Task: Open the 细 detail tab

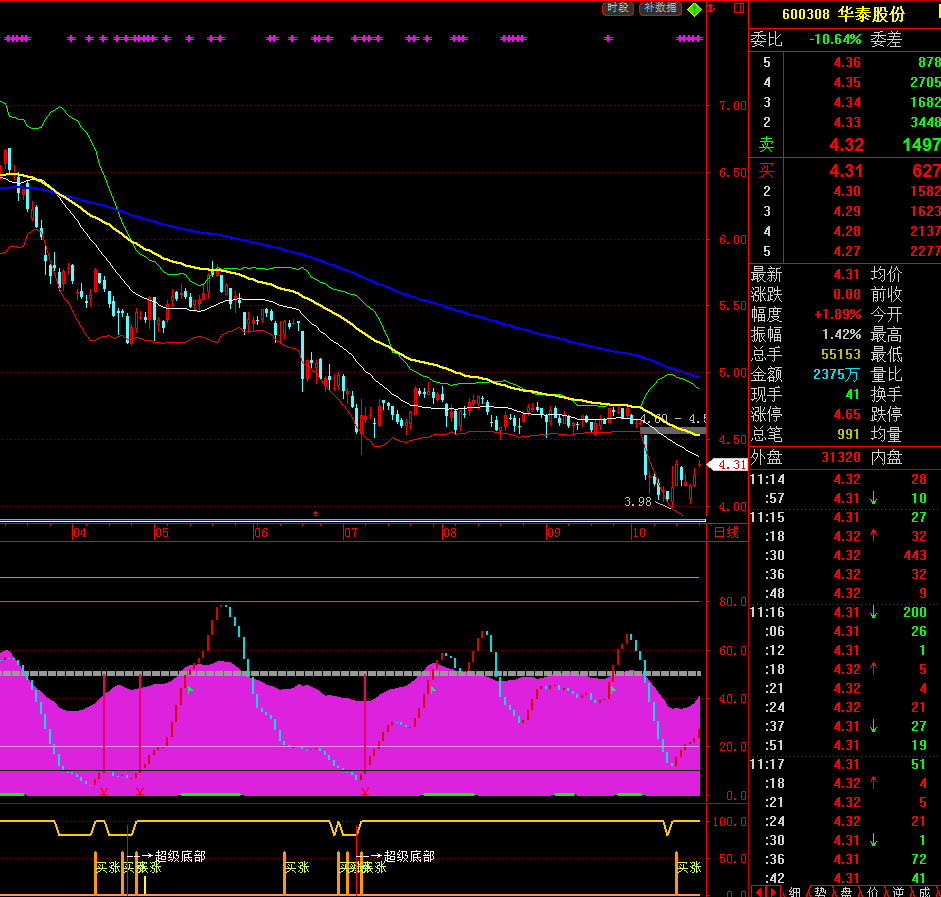Action: coord(795,892)
